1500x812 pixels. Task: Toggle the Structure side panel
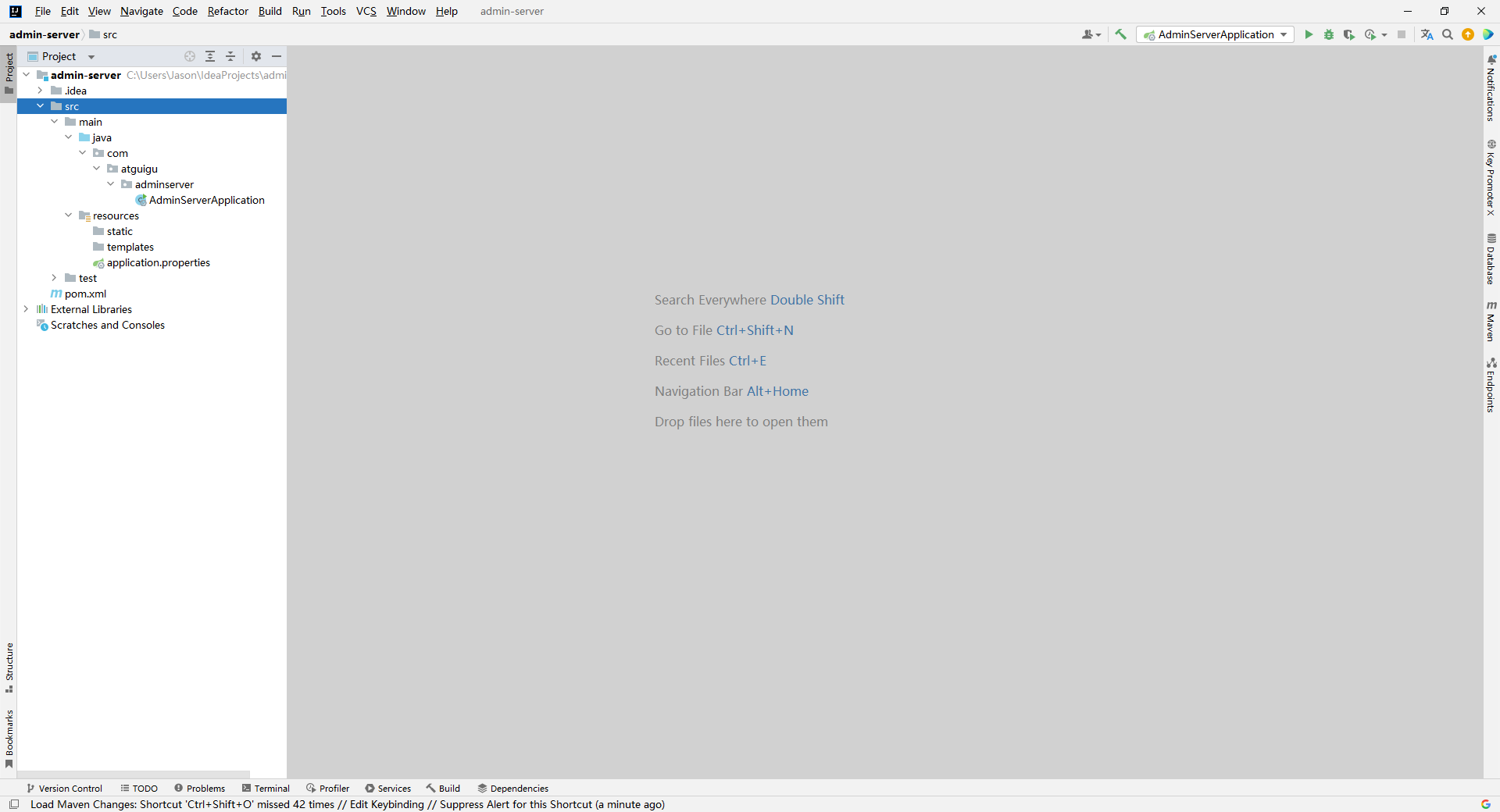[x=9, y=668]
